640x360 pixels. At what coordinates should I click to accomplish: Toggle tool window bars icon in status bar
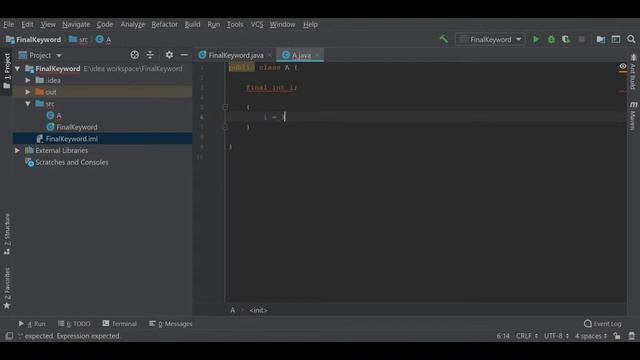[9, 336]
